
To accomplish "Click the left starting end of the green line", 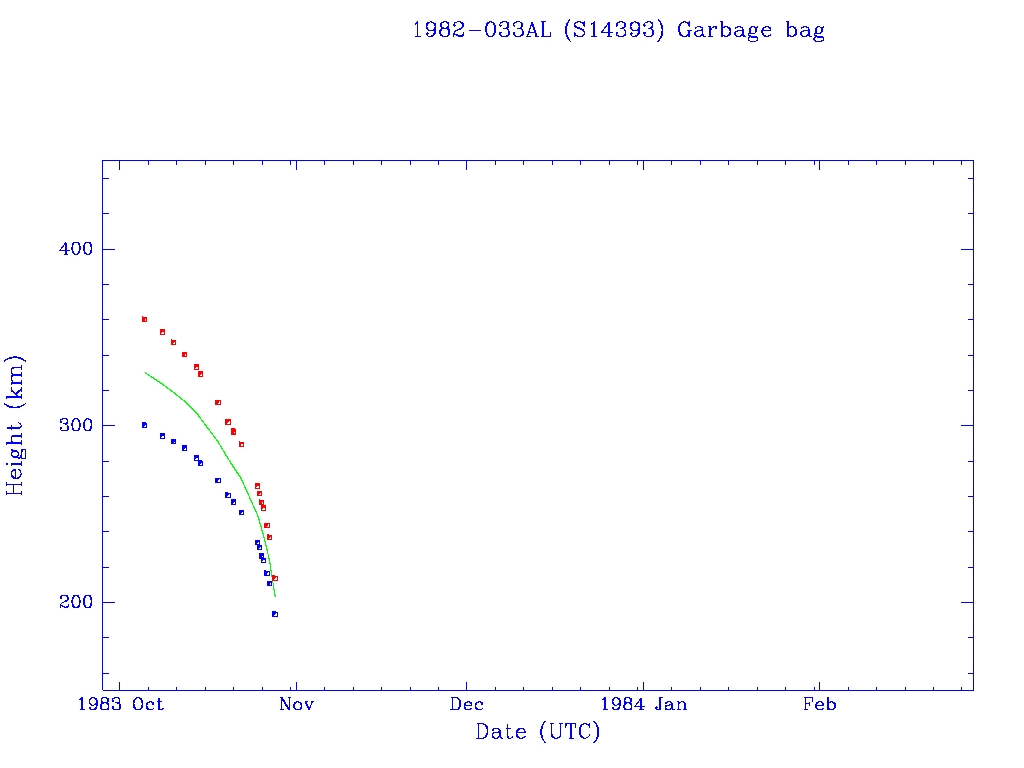I will click(145, 372).
